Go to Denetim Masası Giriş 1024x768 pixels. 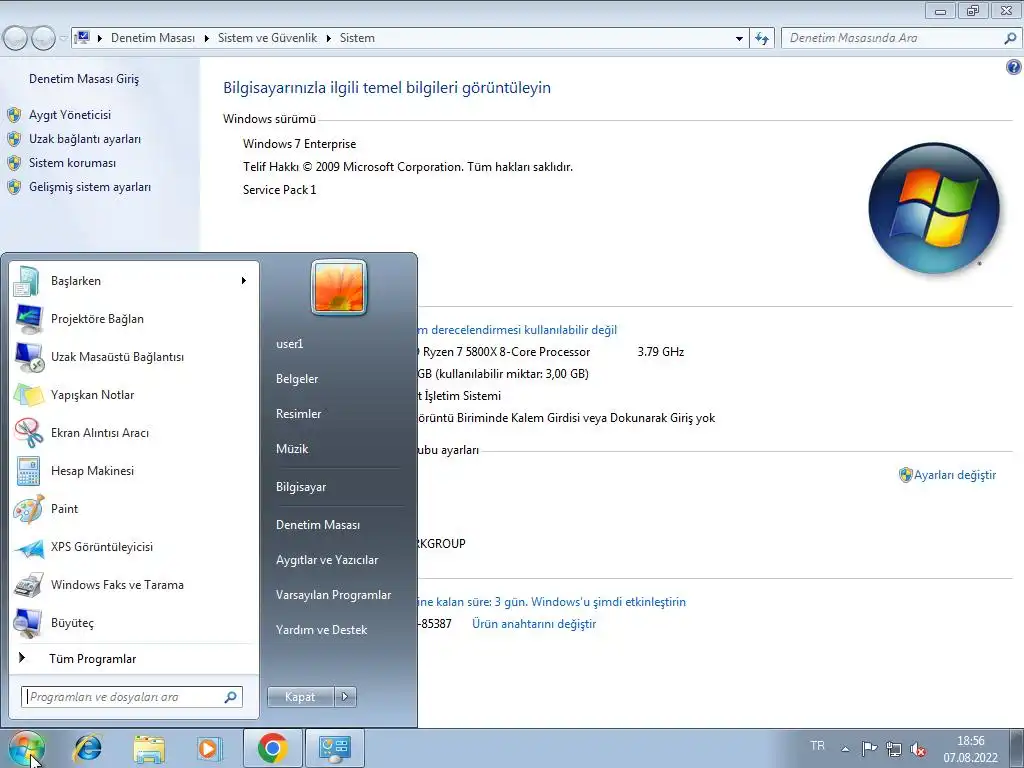click(84, 79)
